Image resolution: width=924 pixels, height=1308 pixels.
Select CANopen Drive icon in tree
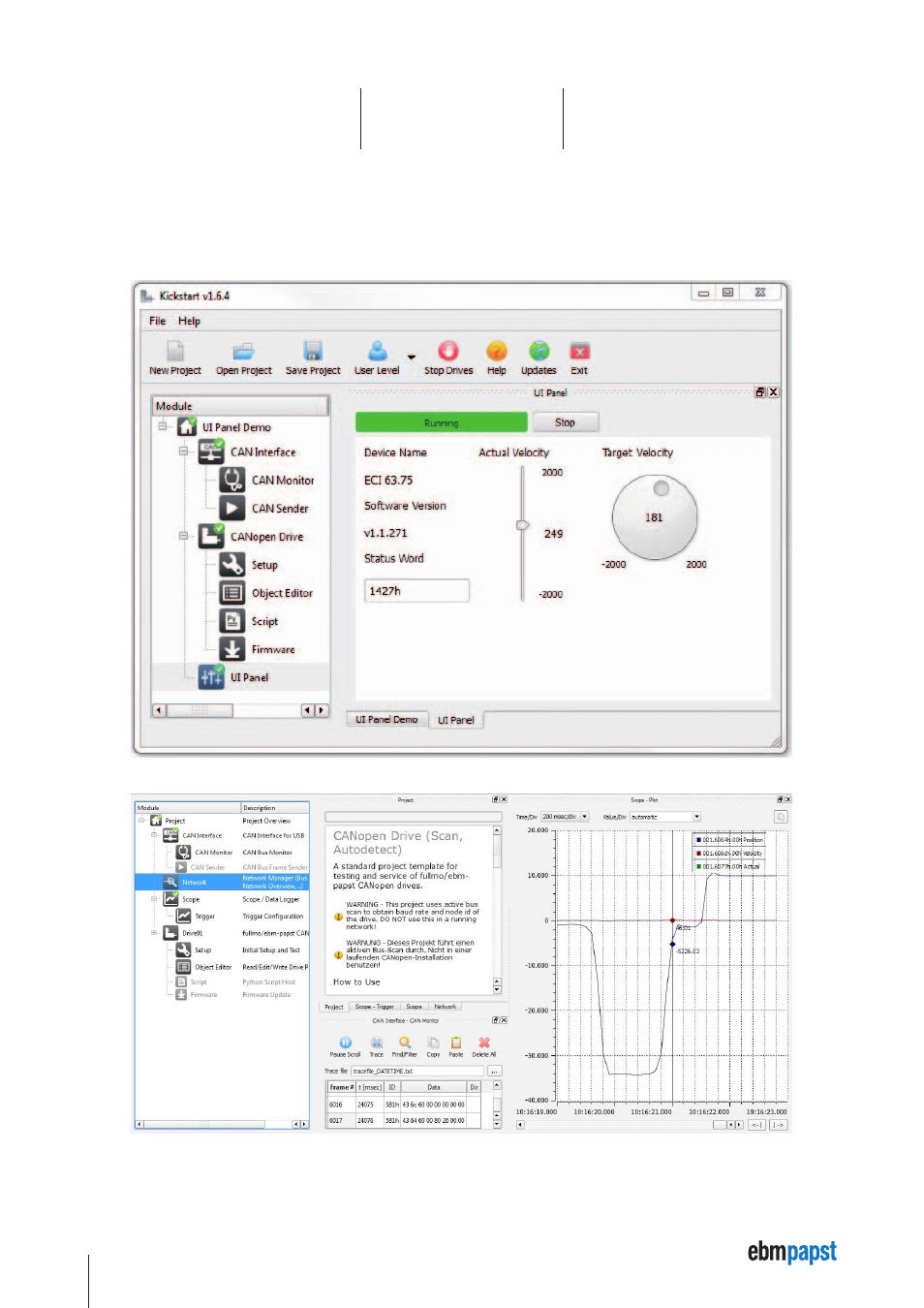pyautogui.click(x=211, y=536)
